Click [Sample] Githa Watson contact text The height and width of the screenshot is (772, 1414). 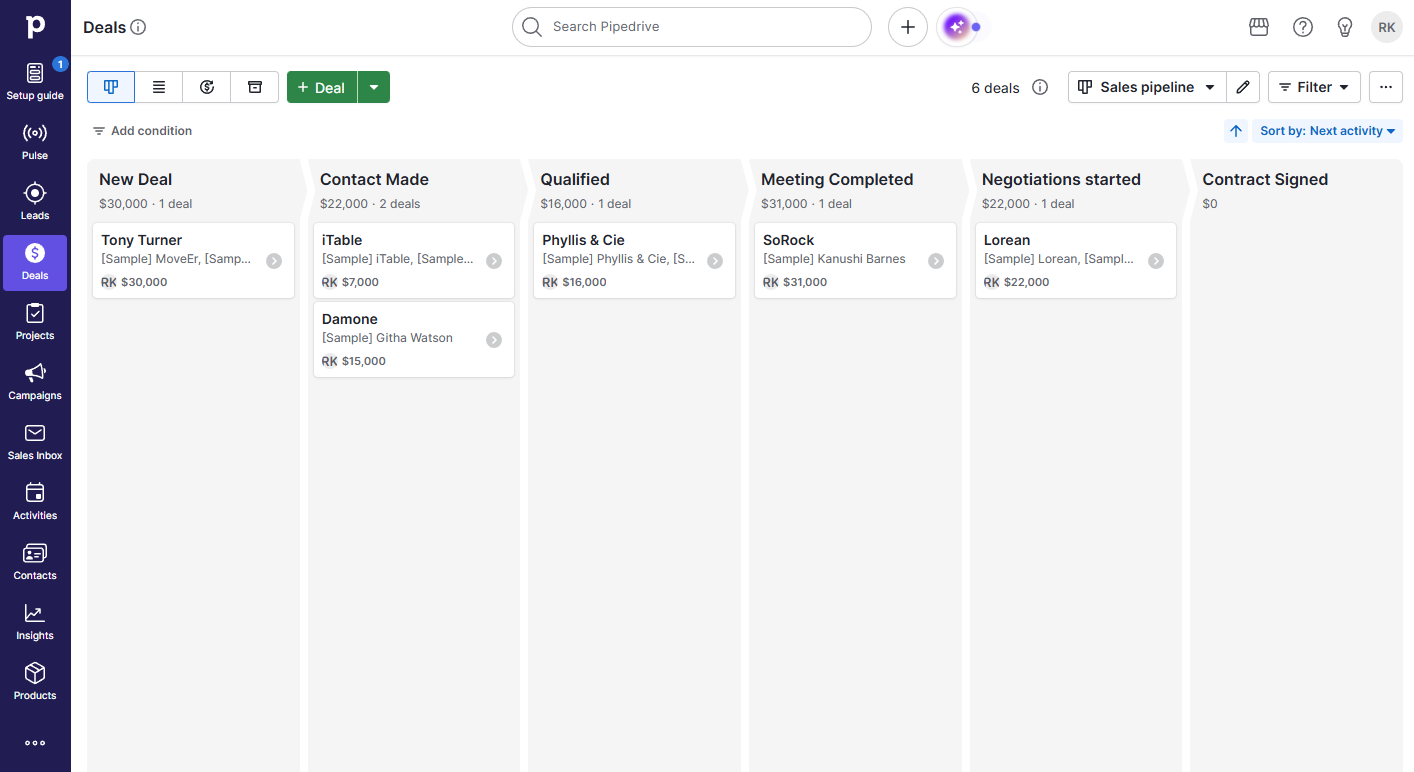coord(387,338)
